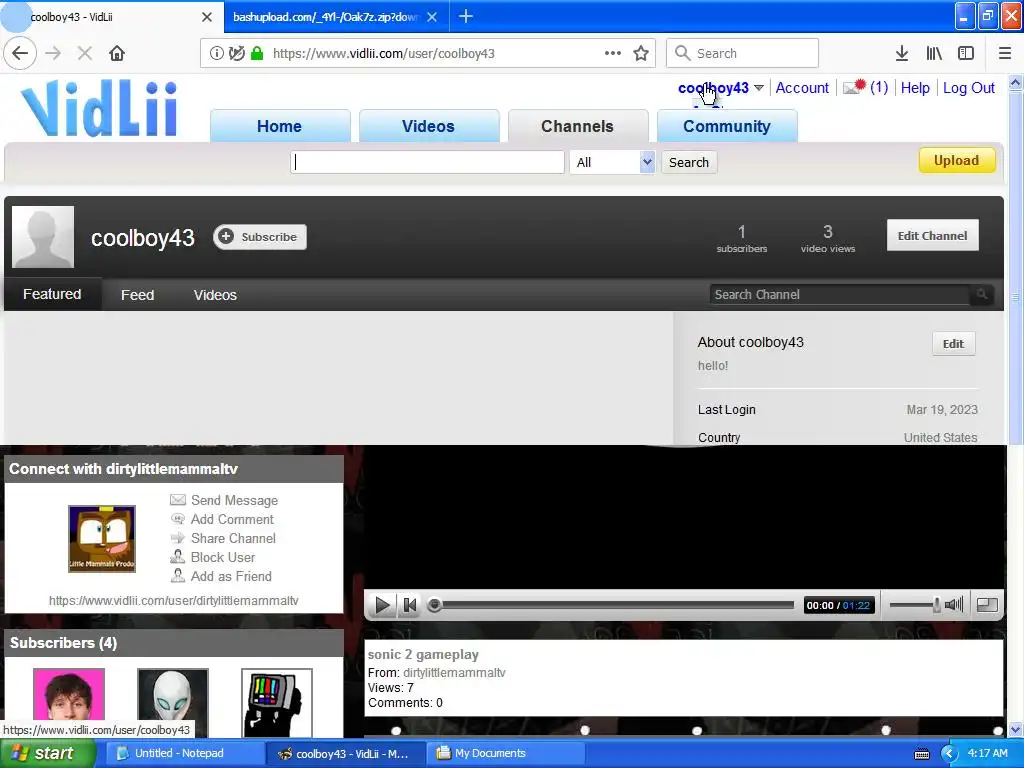The image size is (1024, 768).
Task: Restart video with the skip-back button
Action: click(x=409, y=605)
